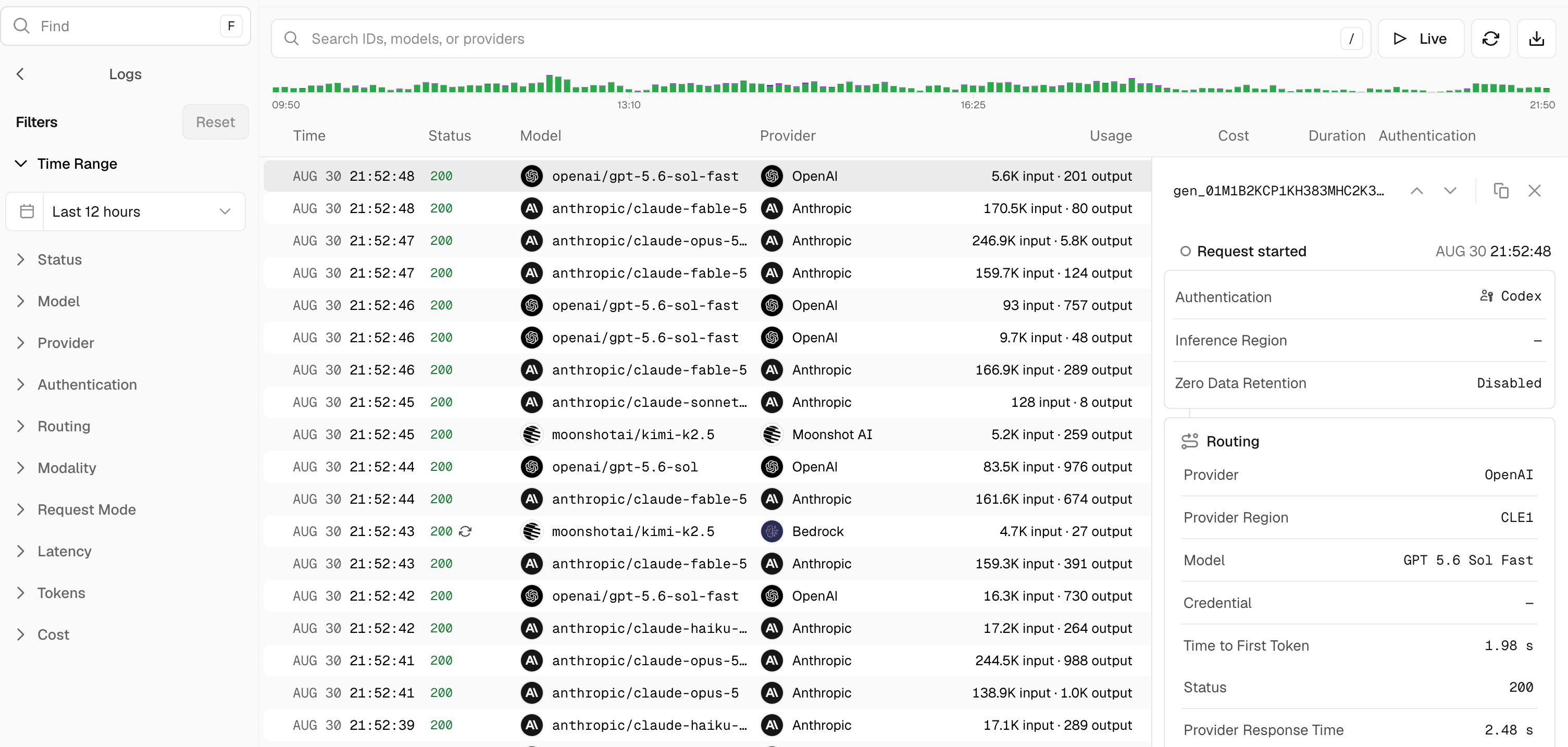Screen dimensions: 1568x747
Task: Select the anthropic/claude-opus-5 row at 21:52:41 with 138.9K input
Action: coord(707,693)
